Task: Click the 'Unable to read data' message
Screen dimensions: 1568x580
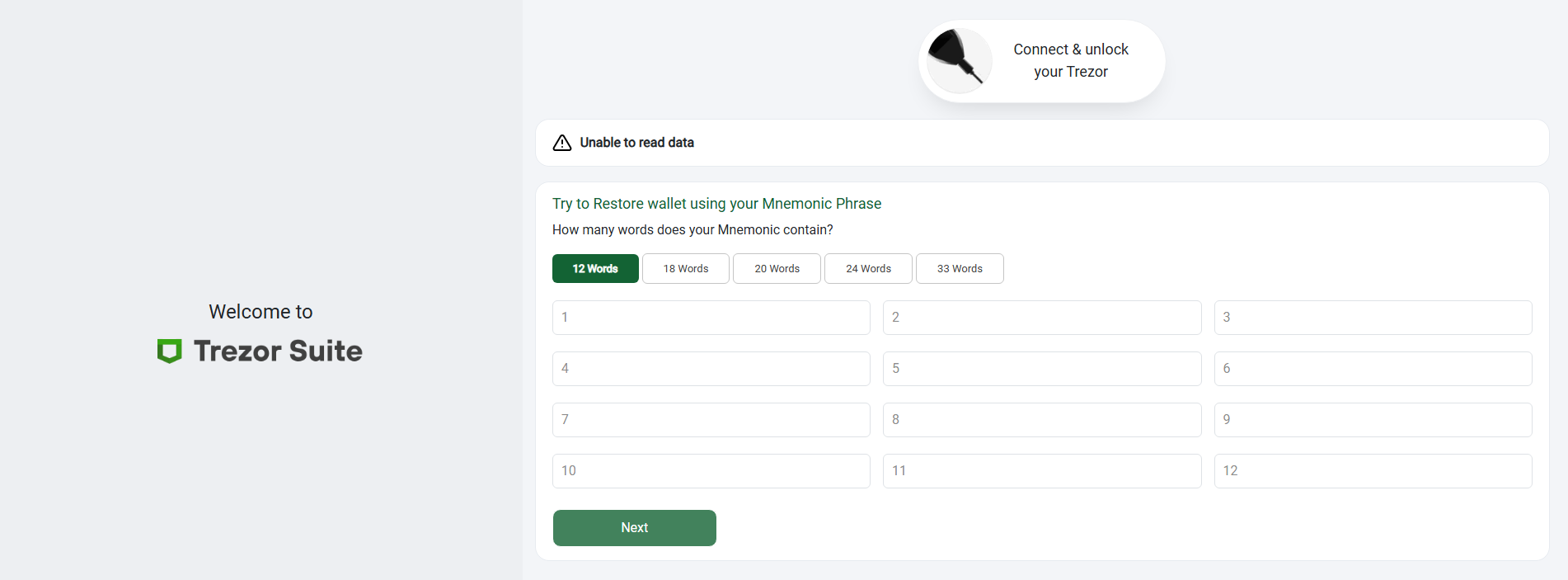Action: pyautogui.click(x=637, y=143)
